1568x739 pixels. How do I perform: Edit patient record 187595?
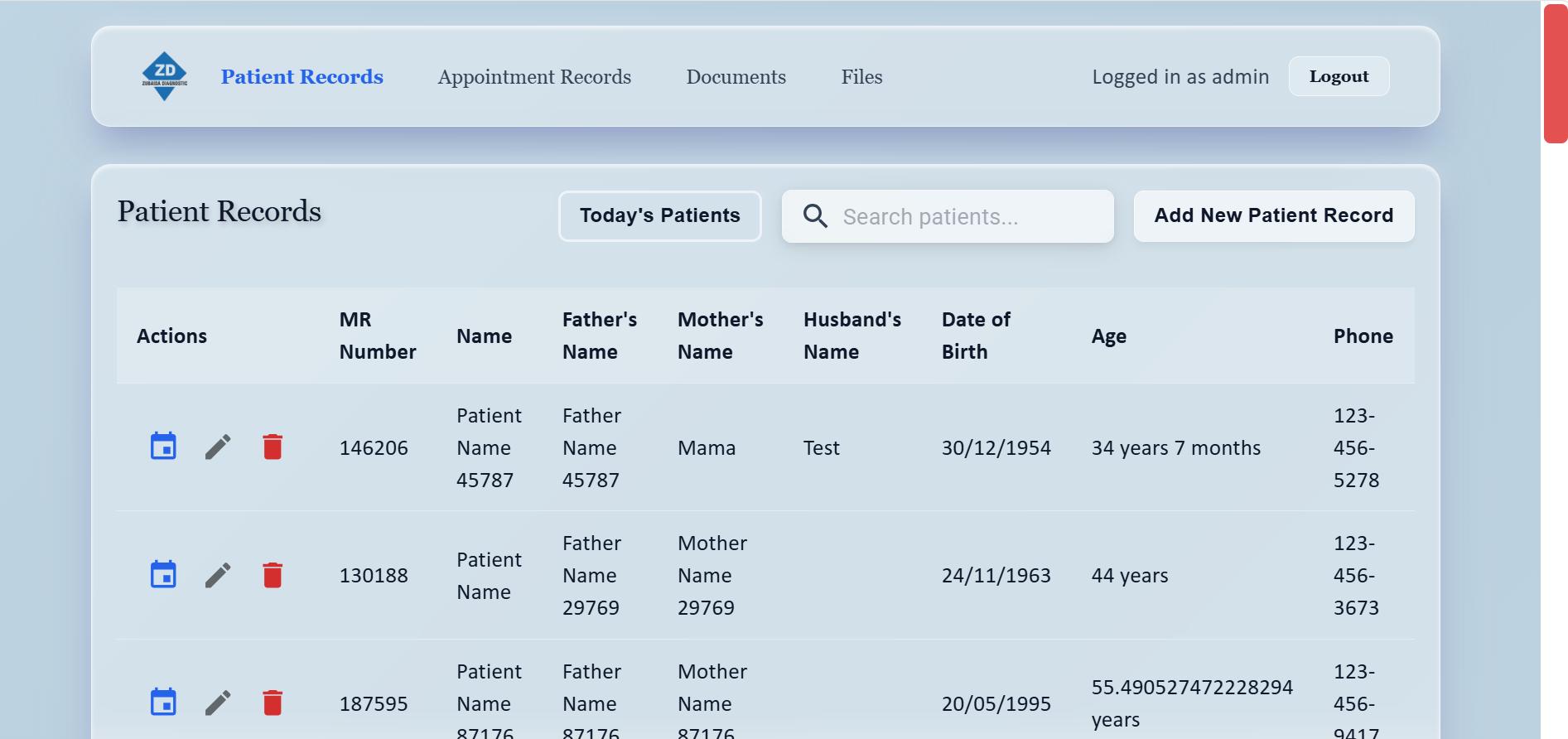pos(218,703)
